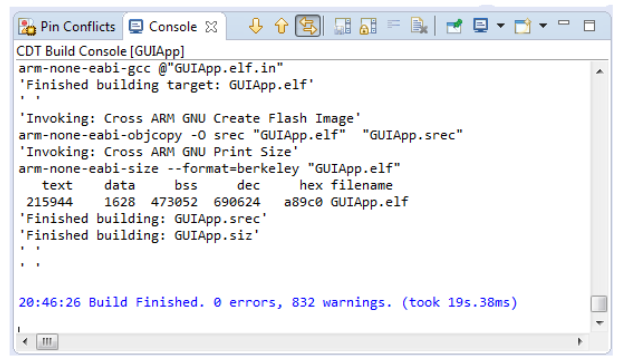
Task: Click the 'Build Finished. 0 errors' line
Action: click(268, 303)
